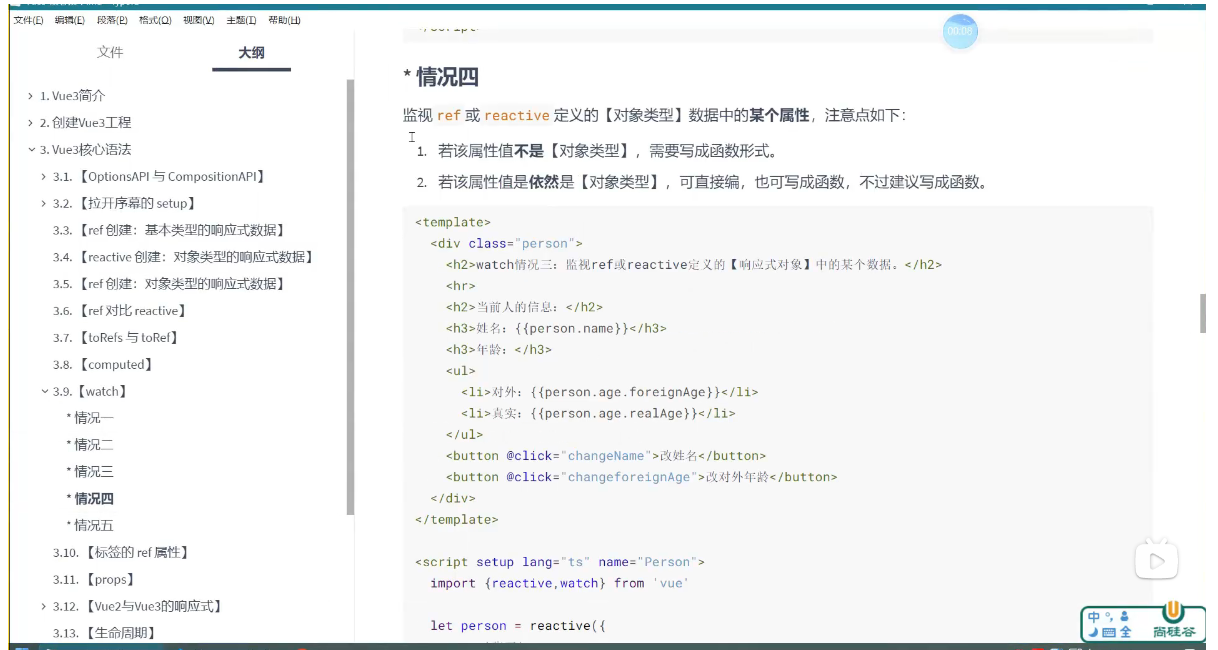Expand the 2. 创建Vue3工程 outline node
1218x650 pixels.
[31, 123]
